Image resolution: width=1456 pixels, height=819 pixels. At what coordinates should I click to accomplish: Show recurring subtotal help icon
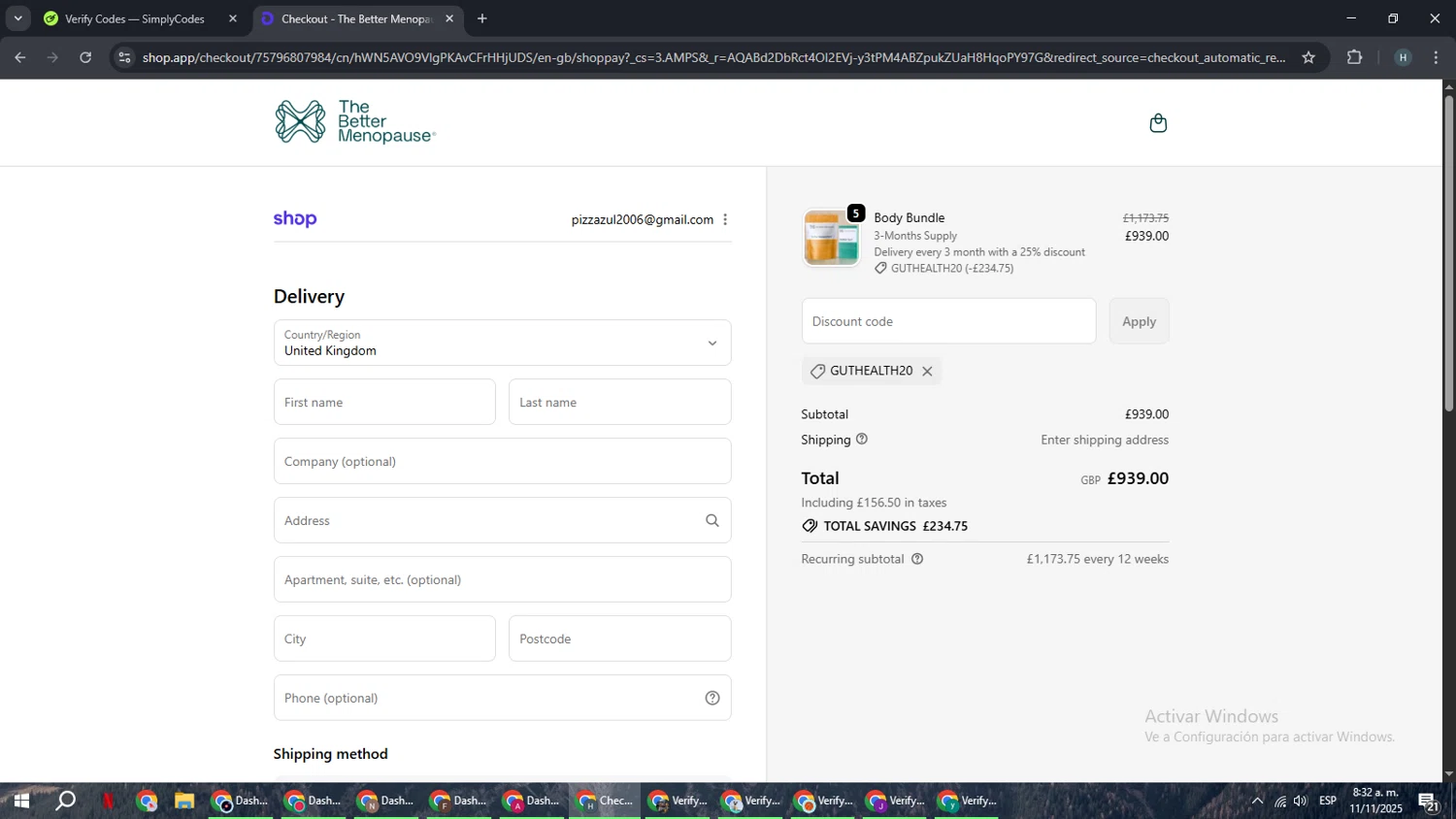(917, 559)
